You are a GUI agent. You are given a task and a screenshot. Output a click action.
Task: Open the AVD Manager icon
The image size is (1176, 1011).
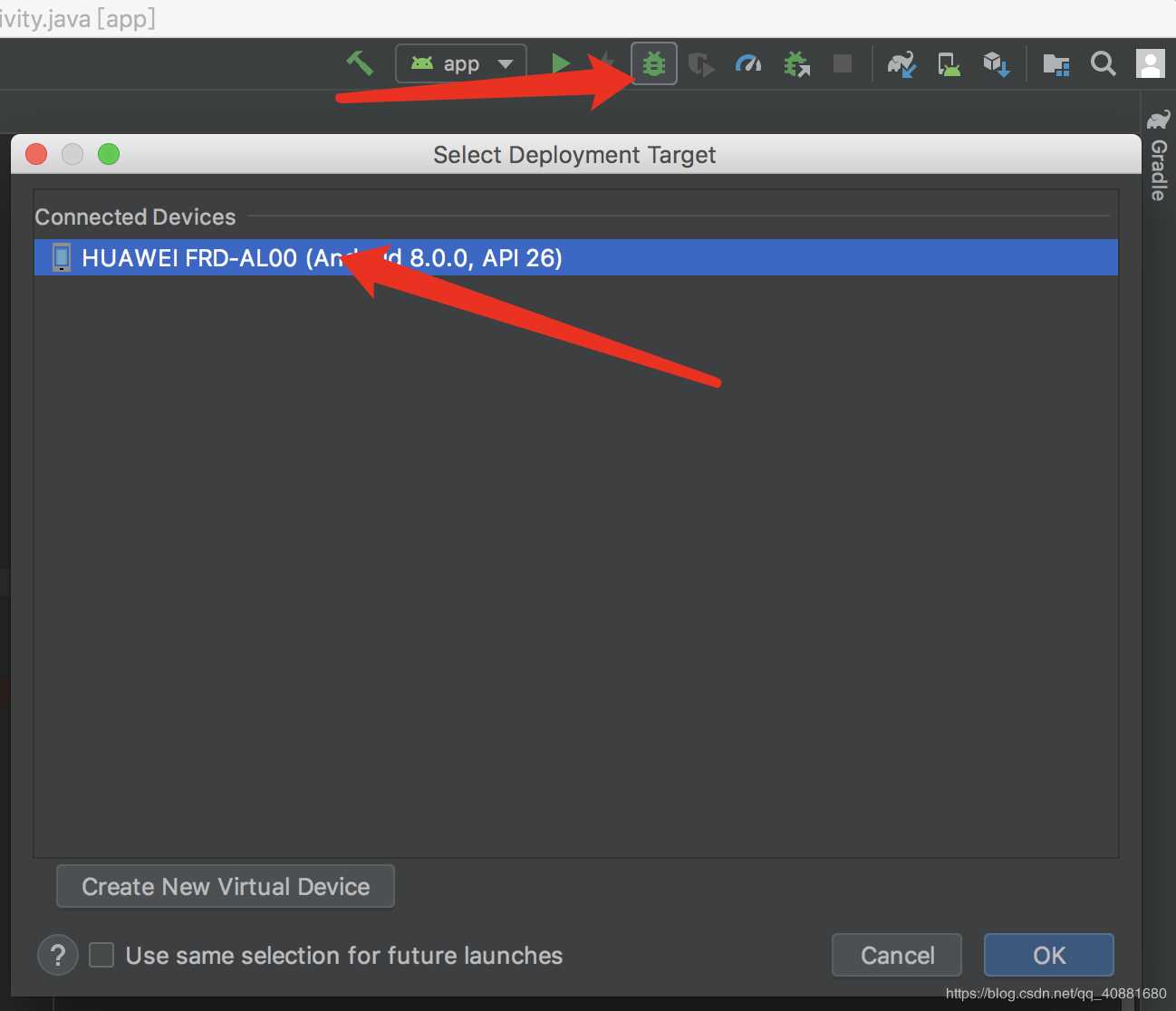[x=949, y=63]
